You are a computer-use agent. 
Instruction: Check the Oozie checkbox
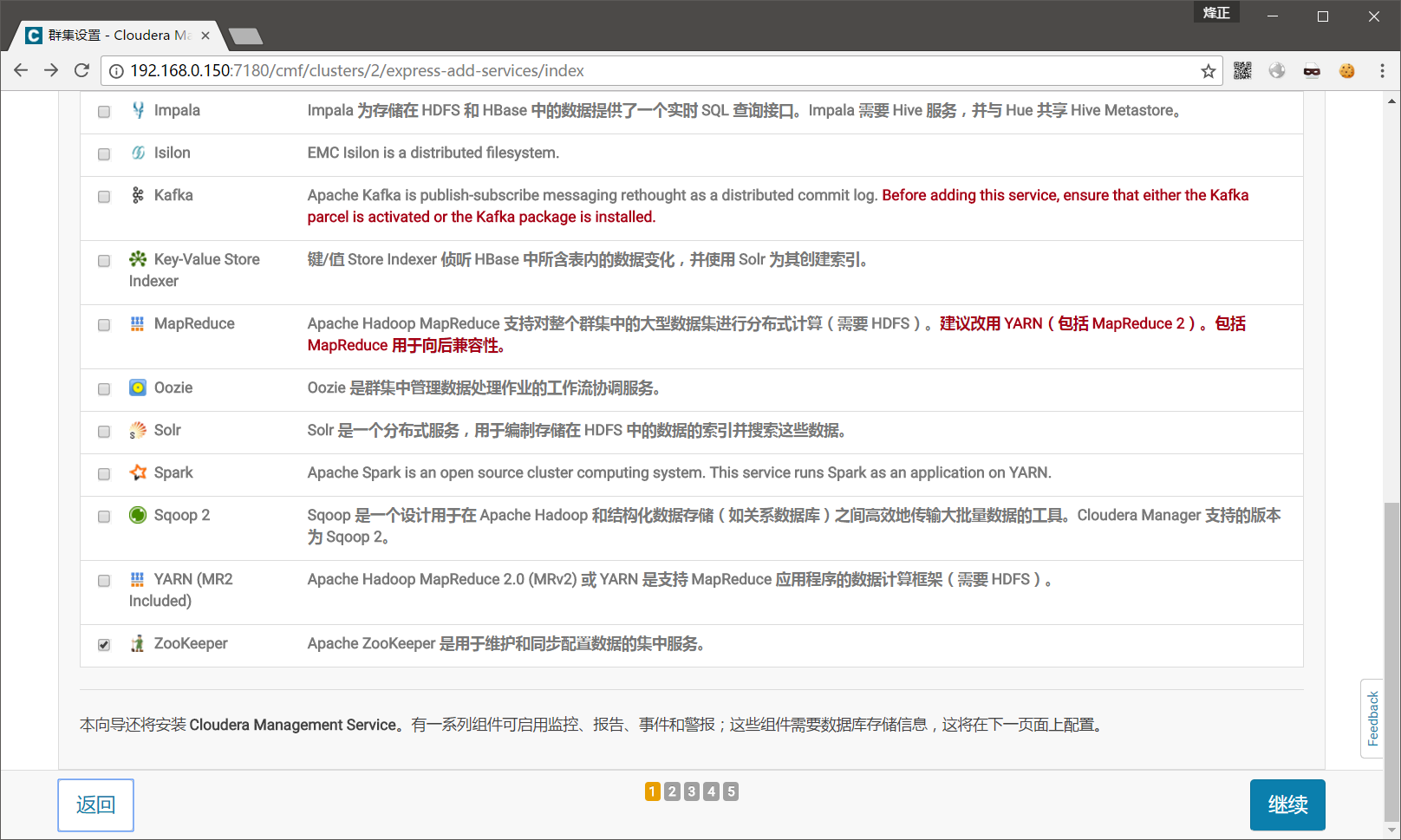(104, 389)
